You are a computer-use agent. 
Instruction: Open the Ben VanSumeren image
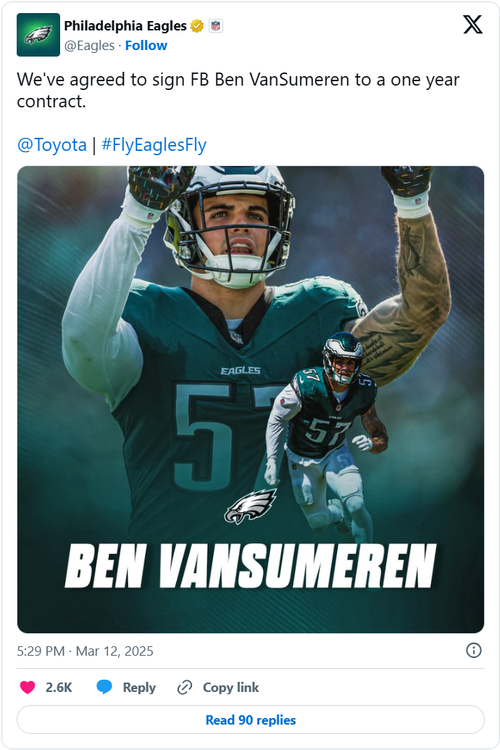(x=251, y=399)
